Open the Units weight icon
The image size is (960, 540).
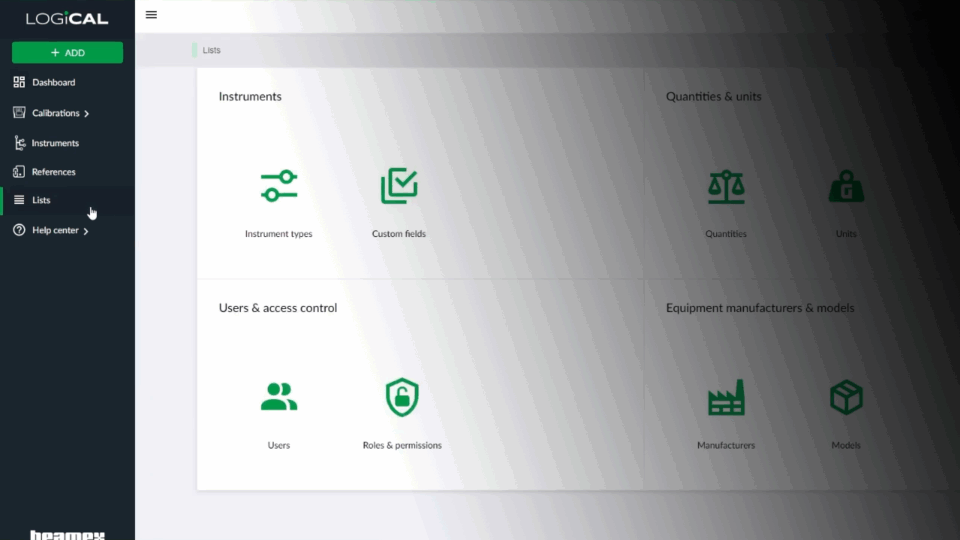pos(846,186)
